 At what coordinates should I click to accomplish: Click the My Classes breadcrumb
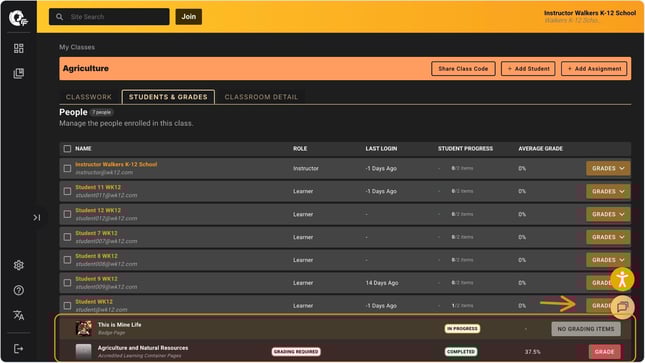(x=77, y=47)
